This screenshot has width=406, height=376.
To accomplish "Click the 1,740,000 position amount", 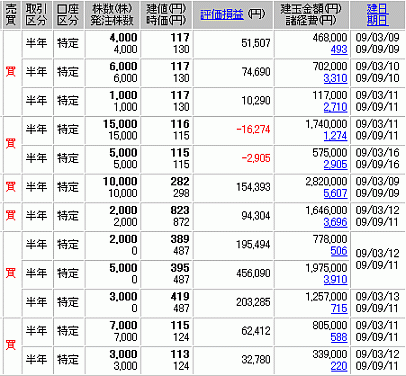I will [326, 124].
